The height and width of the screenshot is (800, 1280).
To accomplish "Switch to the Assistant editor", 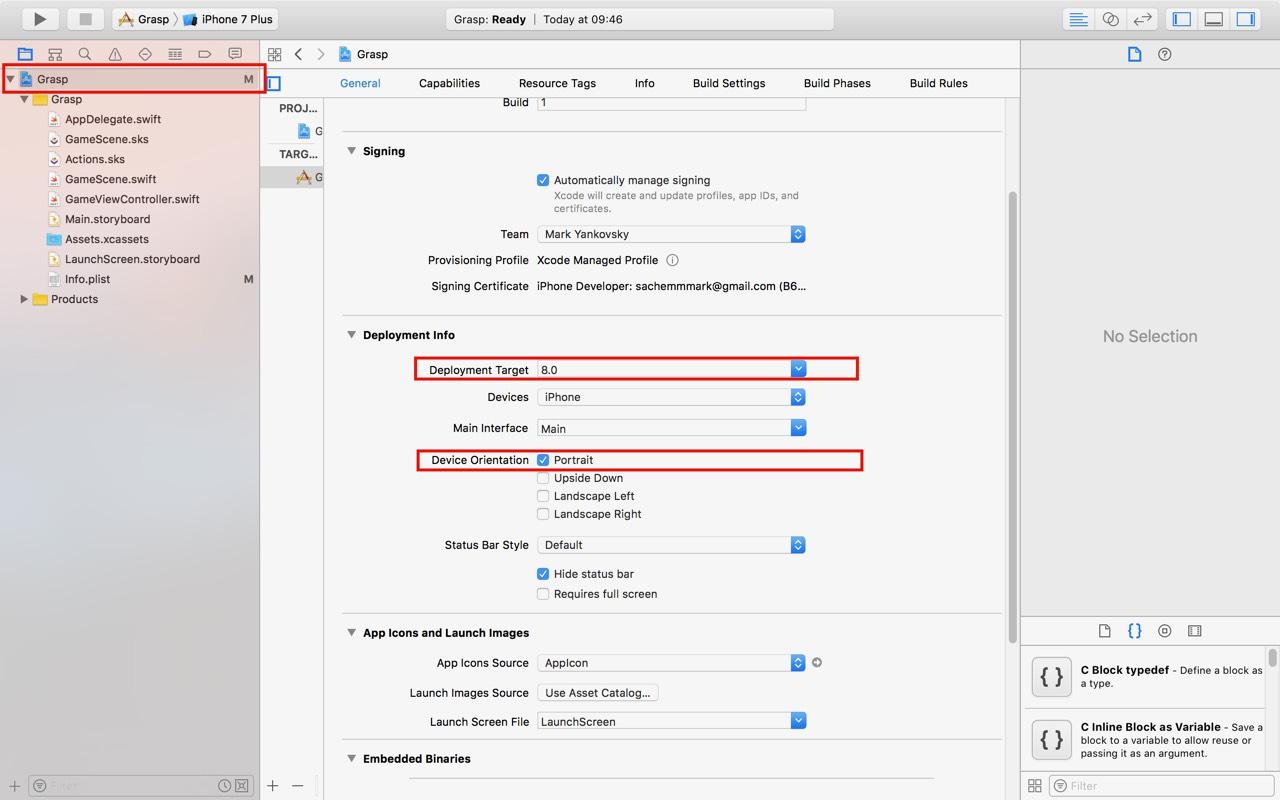I will pyautogui.click(x=1110, y=19).
